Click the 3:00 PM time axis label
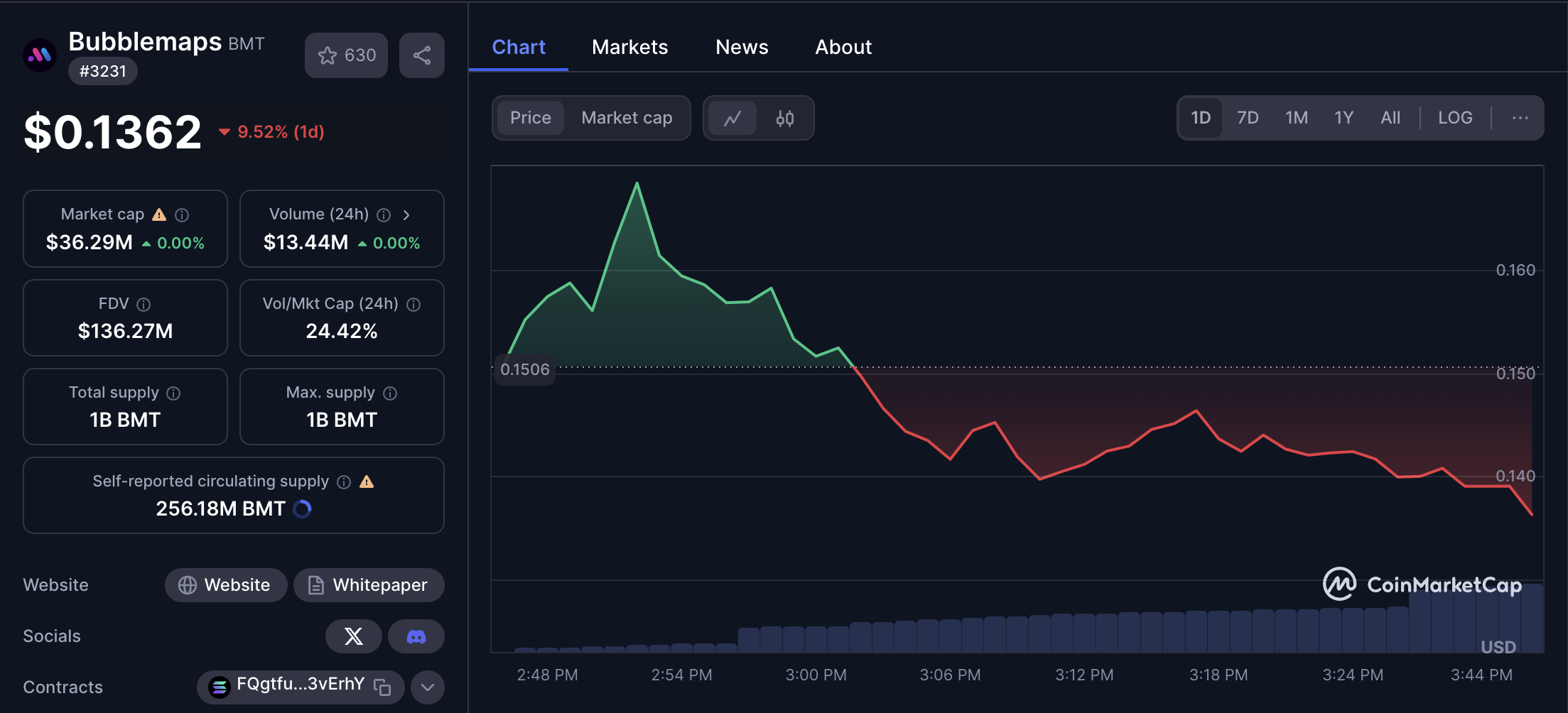The width and height of the screenshot is (1568, 713). click(x=816, y=675)
